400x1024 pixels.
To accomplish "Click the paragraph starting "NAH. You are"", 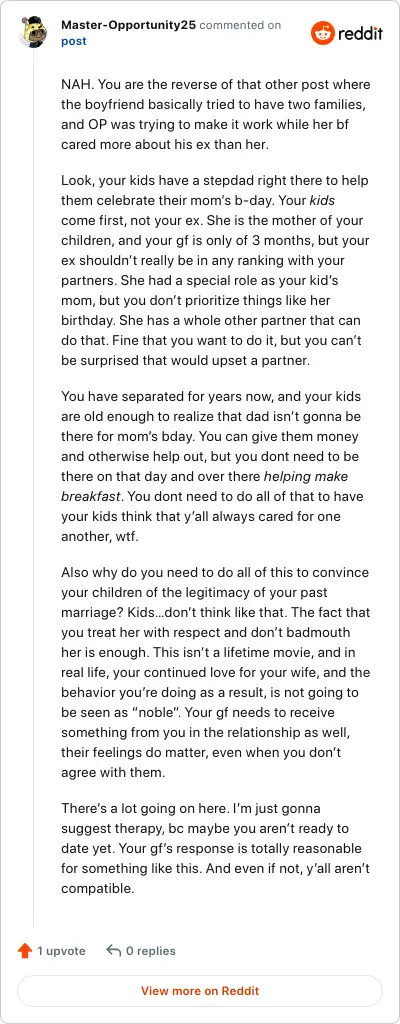I will click(x=216, y=116).
